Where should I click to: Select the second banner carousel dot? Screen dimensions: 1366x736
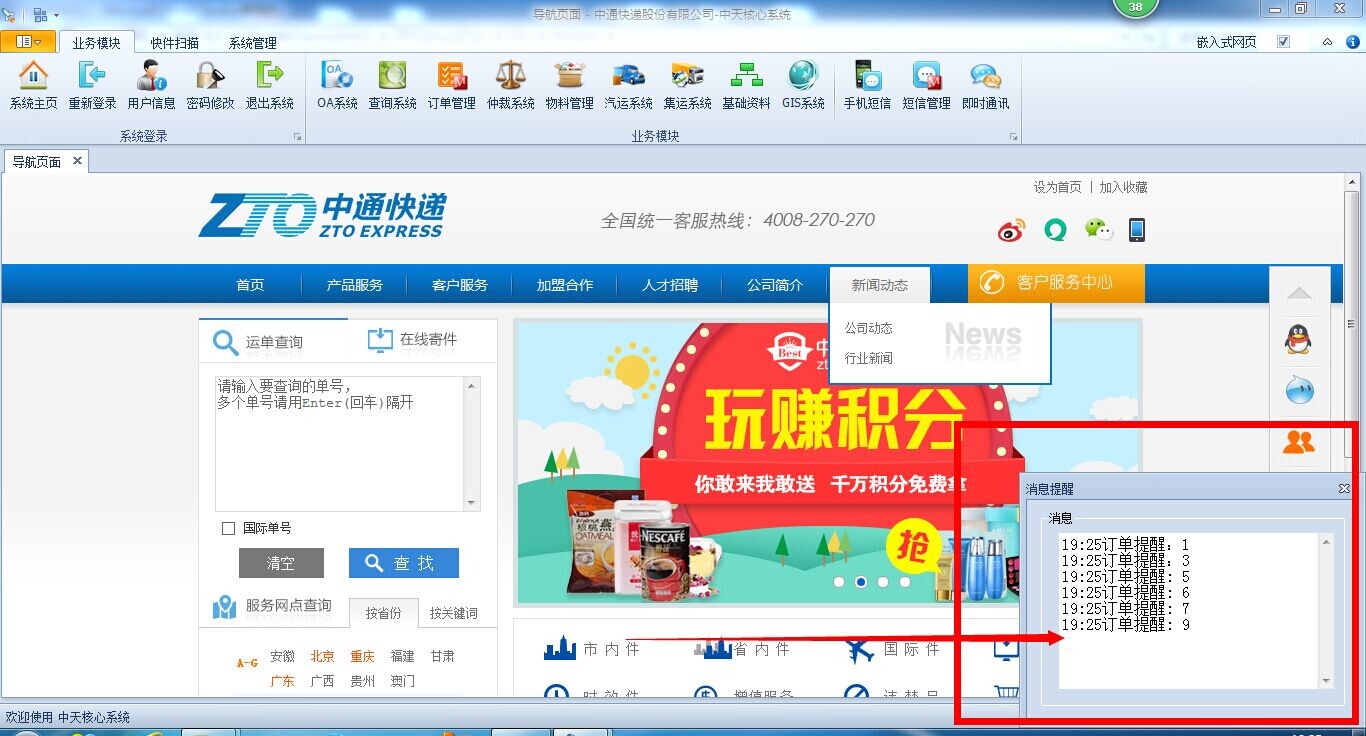[860, 581]
